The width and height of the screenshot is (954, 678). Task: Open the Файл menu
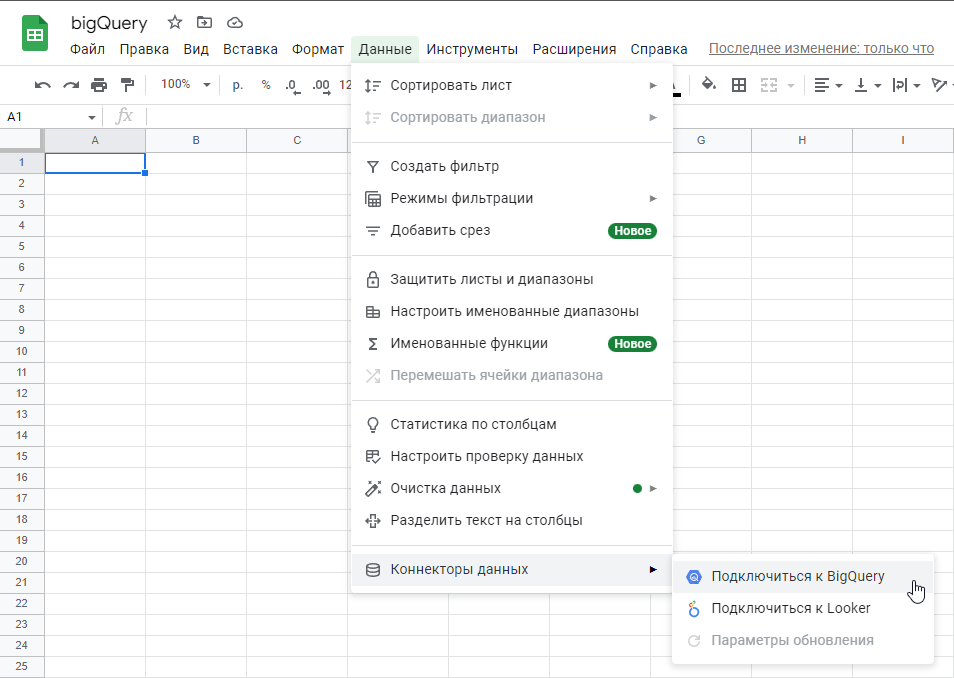pos(87,49)
